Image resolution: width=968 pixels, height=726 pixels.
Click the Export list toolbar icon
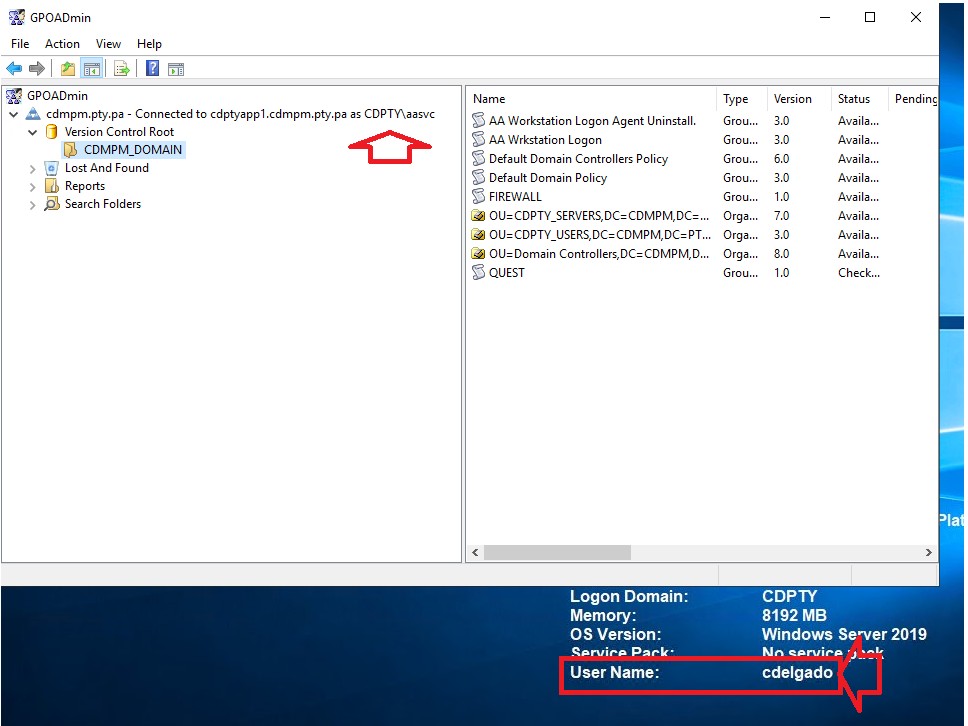(x=122, y=69)
